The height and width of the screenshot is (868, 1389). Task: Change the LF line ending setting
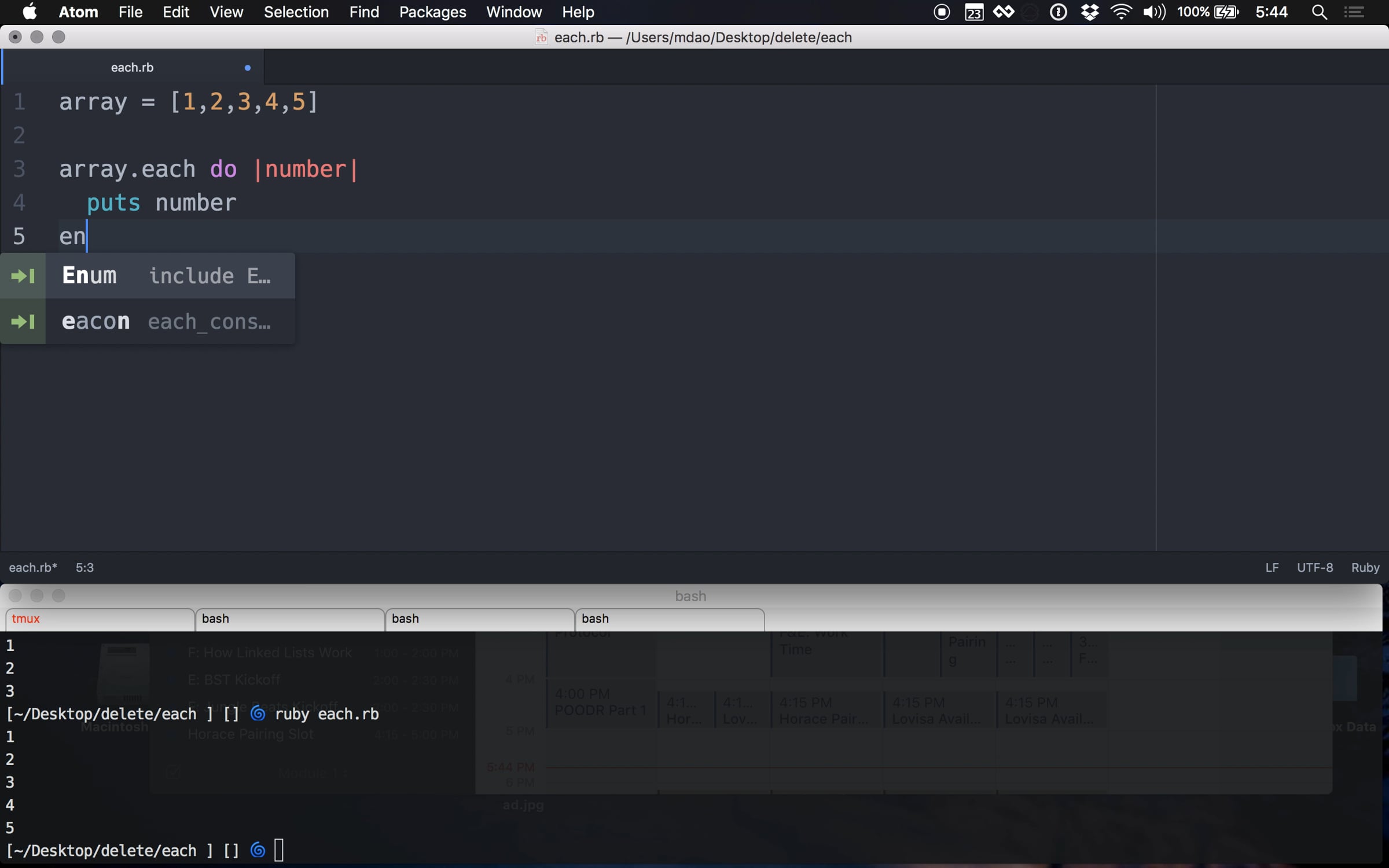pyautogui.click(x=1272, y=567)
